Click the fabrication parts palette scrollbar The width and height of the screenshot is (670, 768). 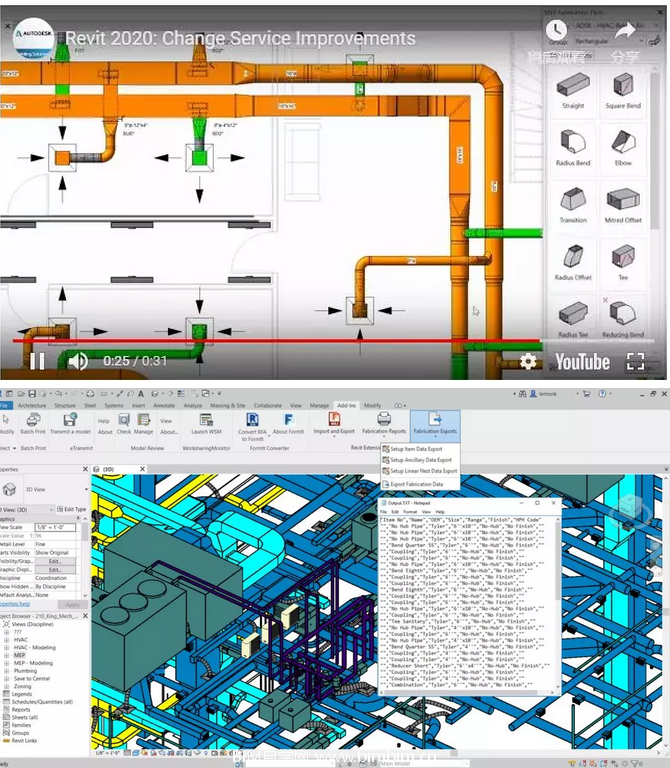click(655, 149)
